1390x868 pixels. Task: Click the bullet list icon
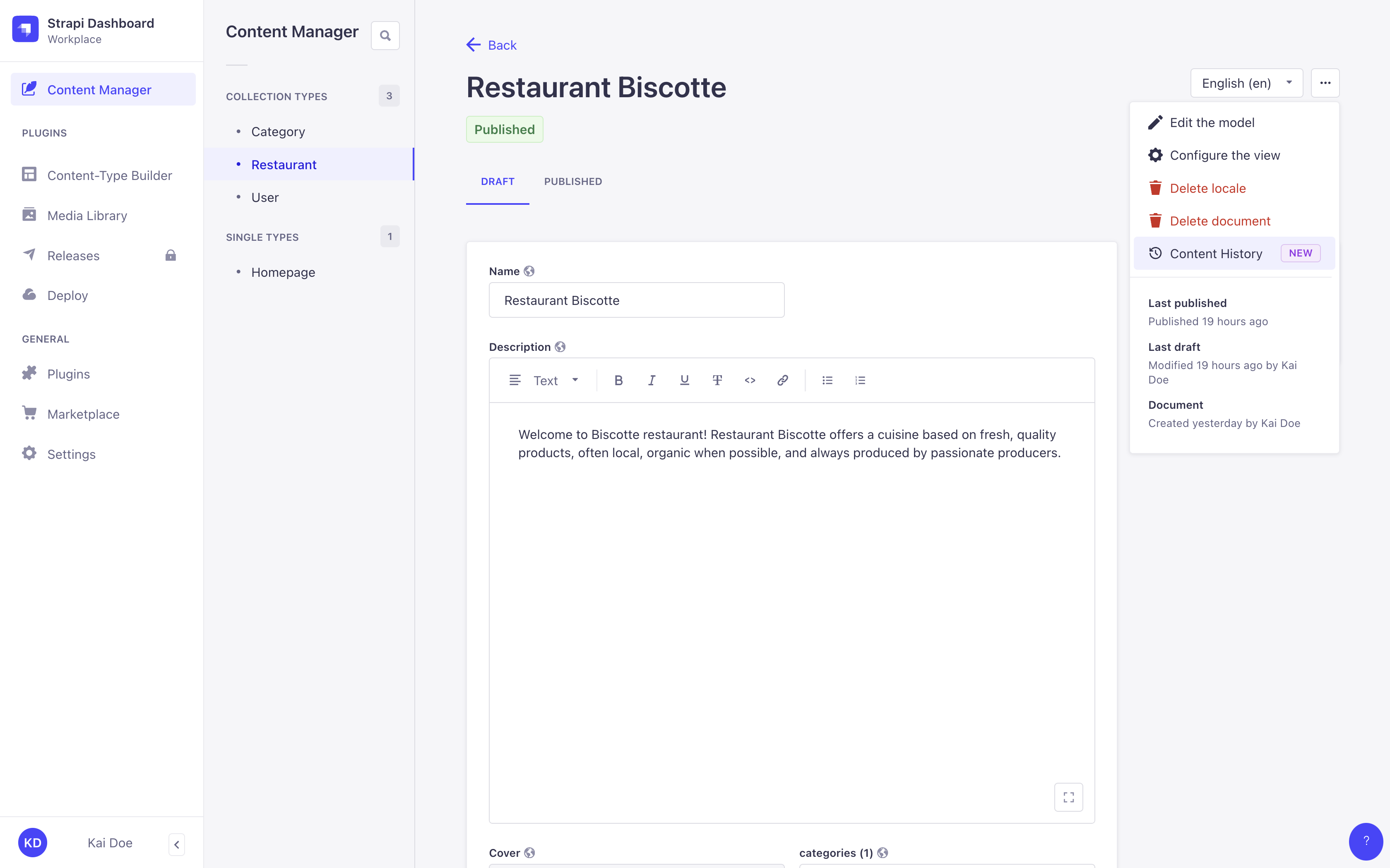827,380
